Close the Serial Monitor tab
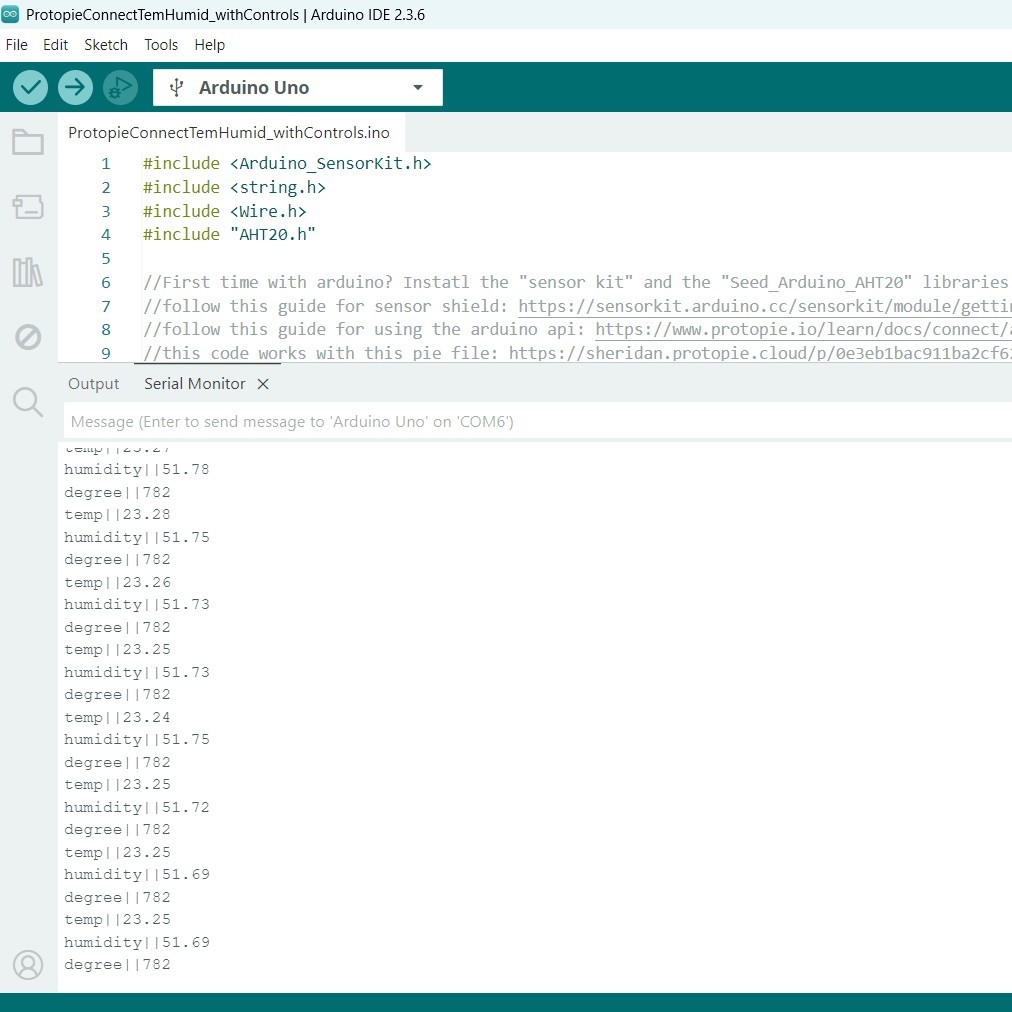Screen dimensions: 1012x1012 (263, 383)
